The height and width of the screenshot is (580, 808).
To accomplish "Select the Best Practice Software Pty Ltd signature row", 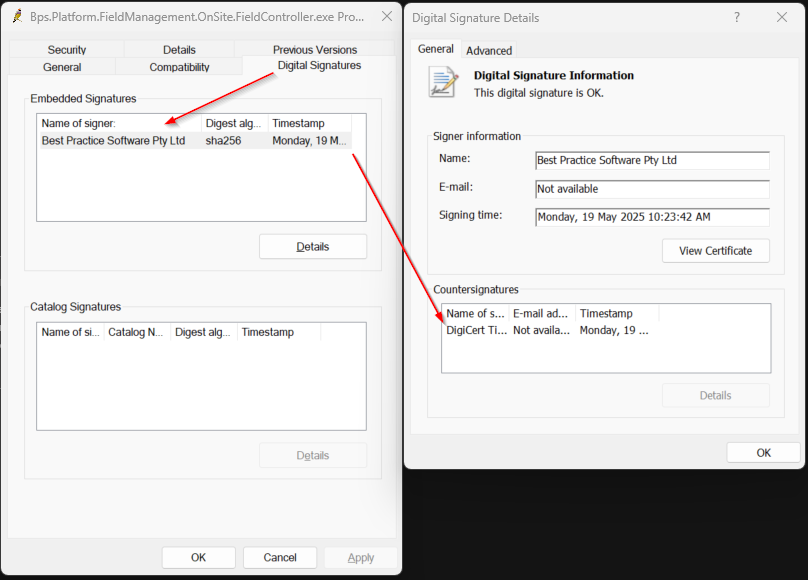I will coord(196,141).
